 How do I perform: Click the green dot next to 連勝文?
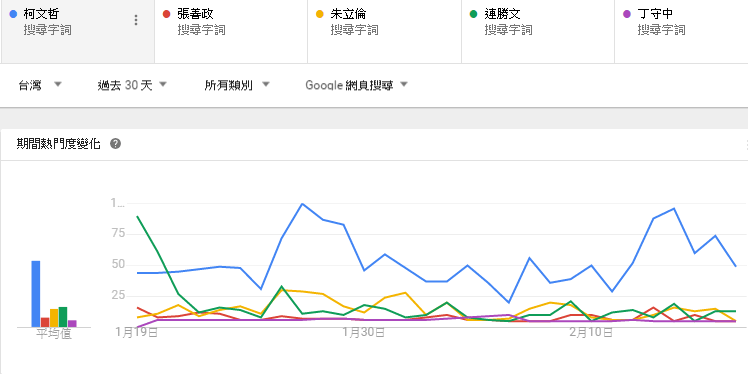(474, 14)
